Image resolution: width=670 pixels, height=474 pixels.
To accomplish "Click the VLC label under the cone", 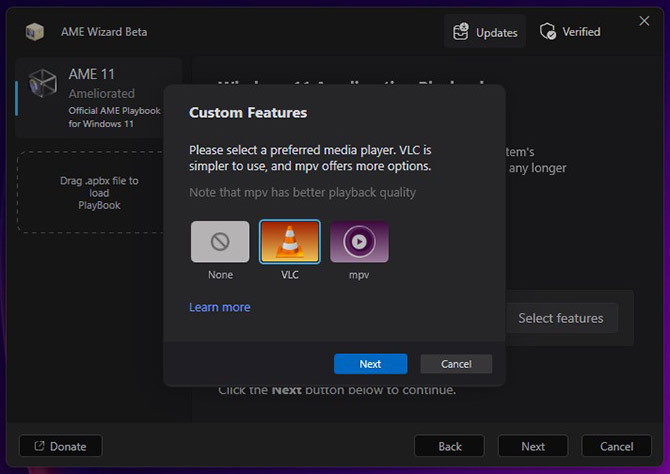I will [x=290, y=274].
